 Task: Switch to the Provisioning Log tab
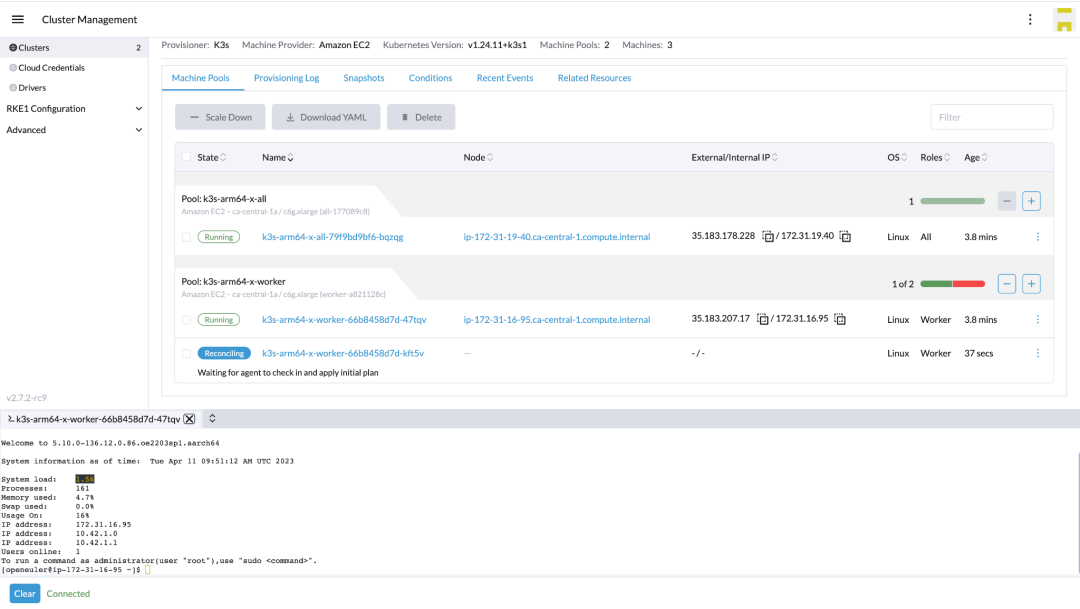click(x=286, y=78)
